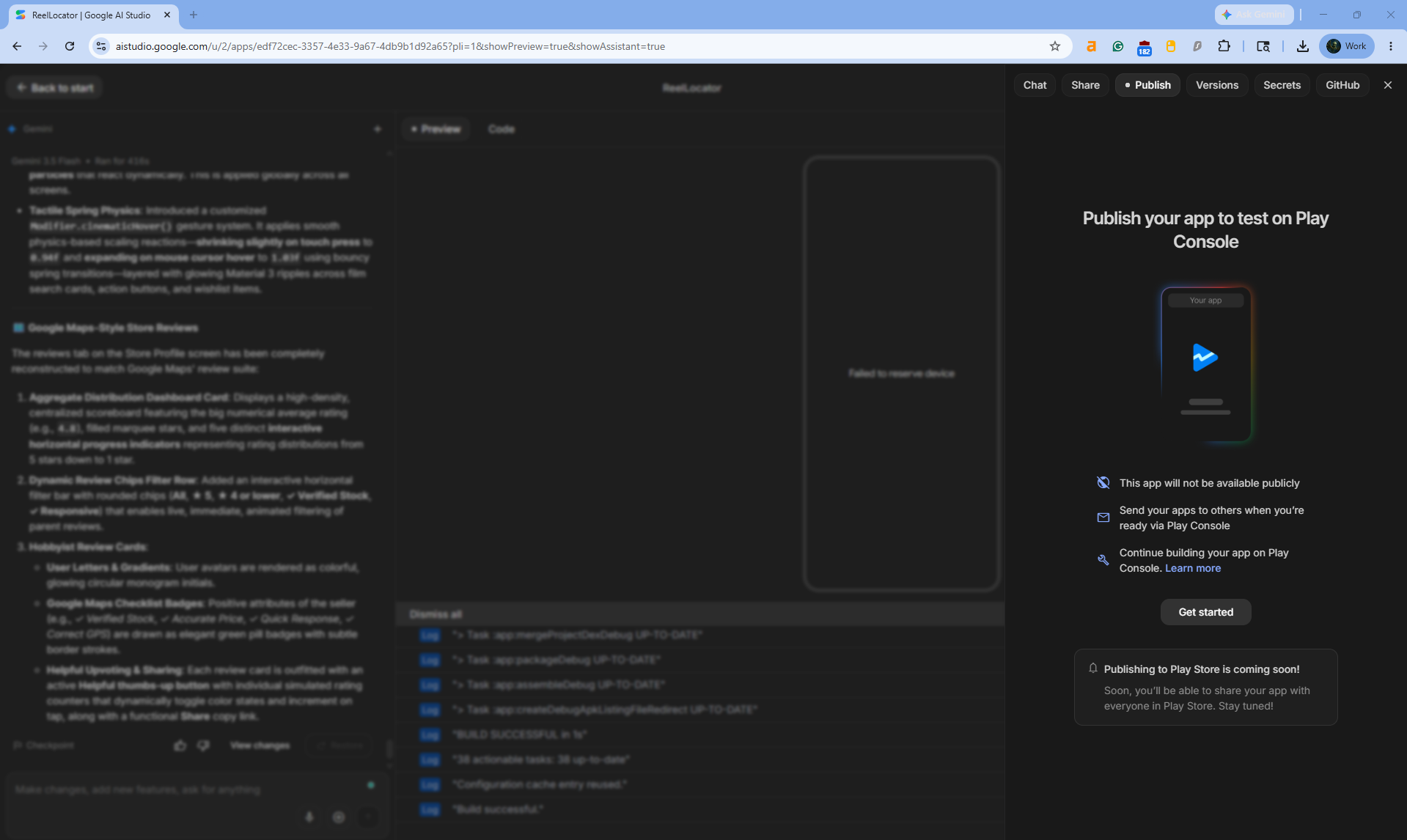The image size is (1407, 840).
Task: Click the not publicly available icon
Action: click(1103, 482)
